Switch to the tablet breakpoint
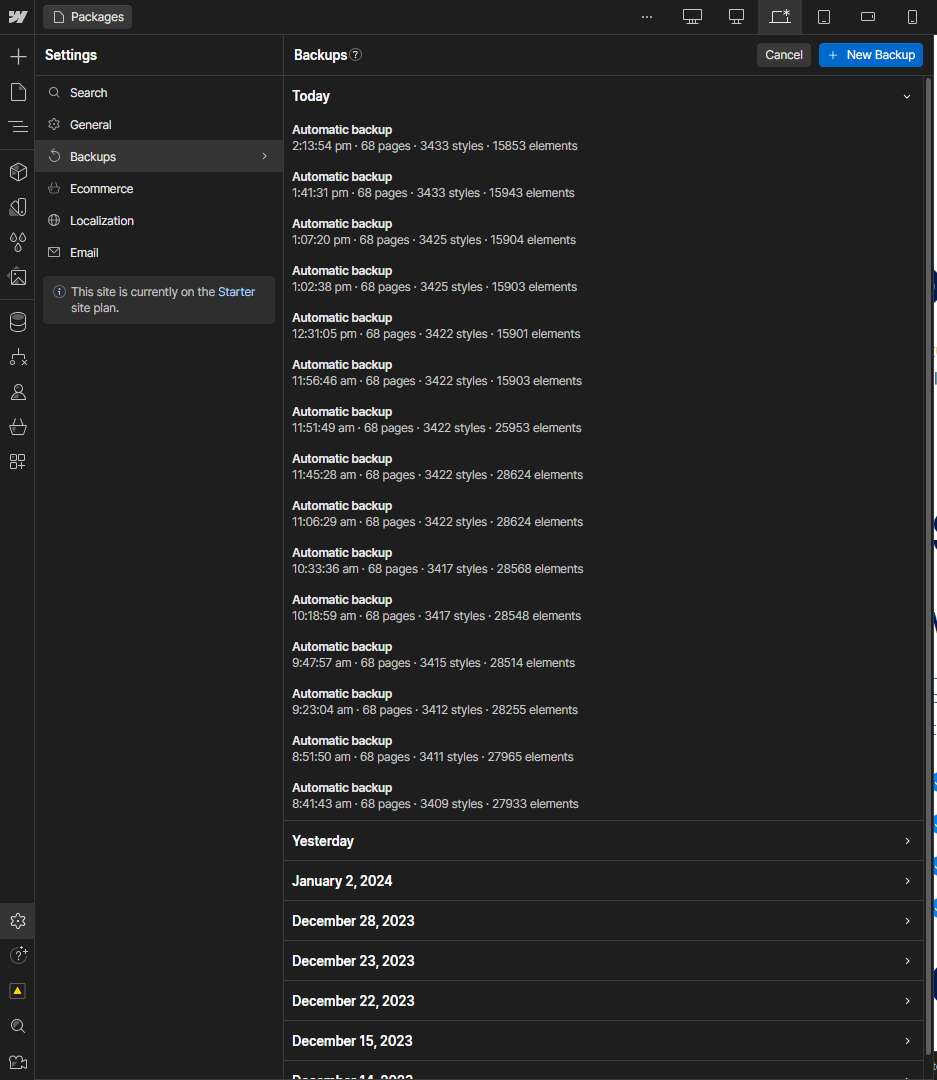Image resolution: width=937 pixels, height=1080 pixels. point(824,17)
